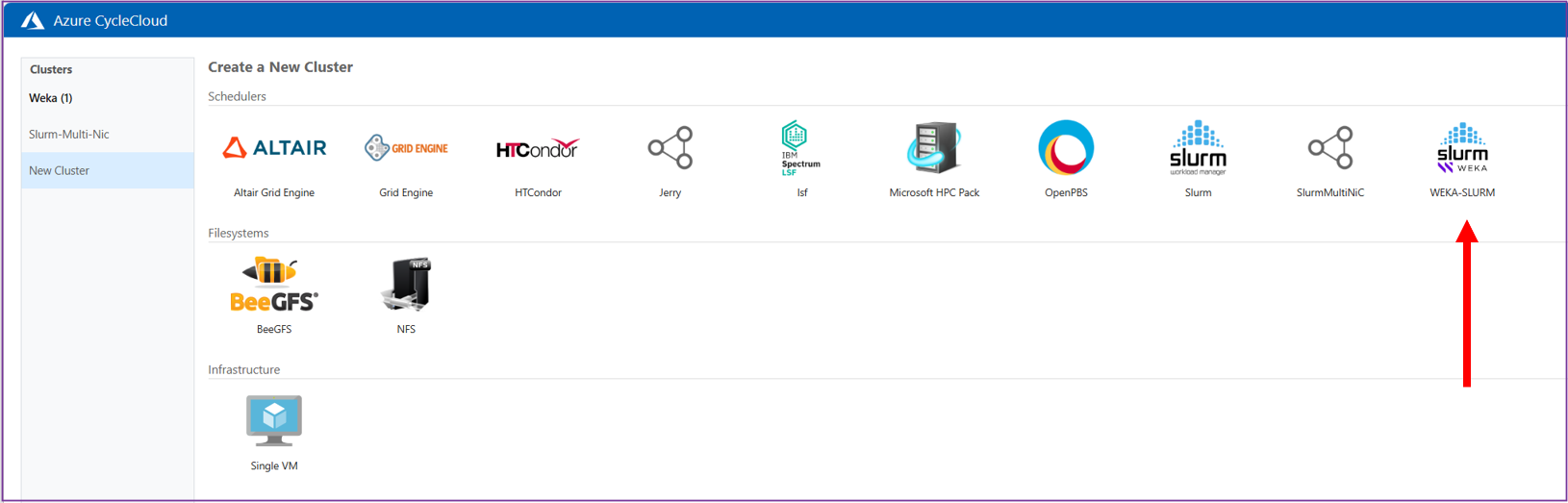Click the Schedulers section heading
1568x503 pixels.
pyautogui.click(x=237, y=96)
